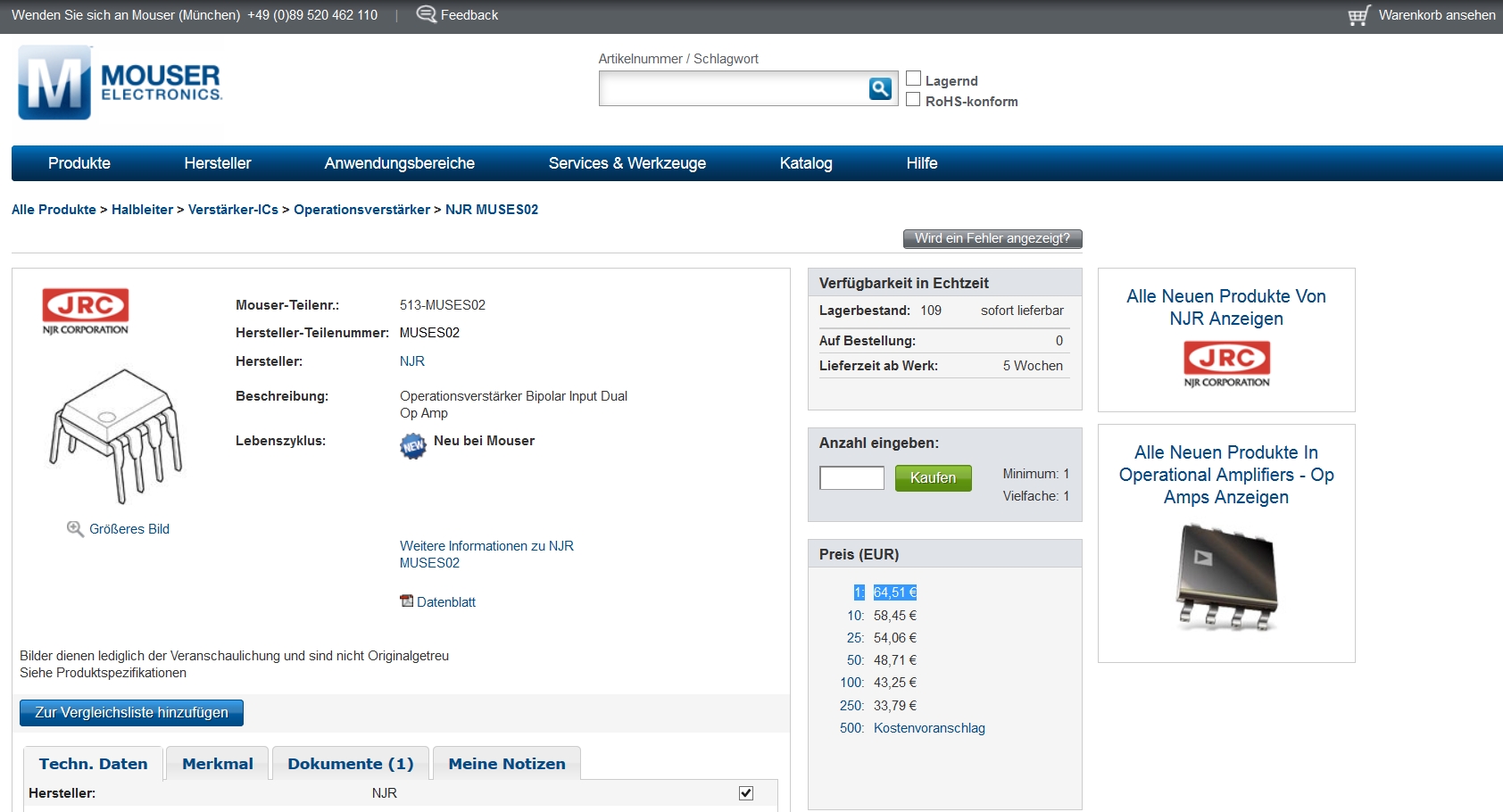Click the Feedback link
The height and width of the screenshot is (812, 1503).
point(469,15)
